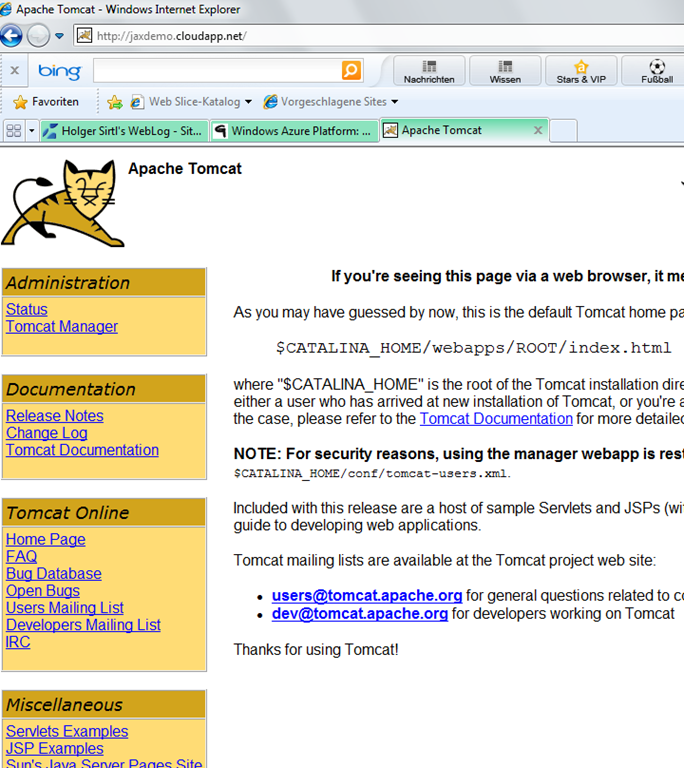Switch to Holger Sirtl's WebLog tab
Image resolution: width=684 pixels, height=768 pixels.
click(124, 131)
